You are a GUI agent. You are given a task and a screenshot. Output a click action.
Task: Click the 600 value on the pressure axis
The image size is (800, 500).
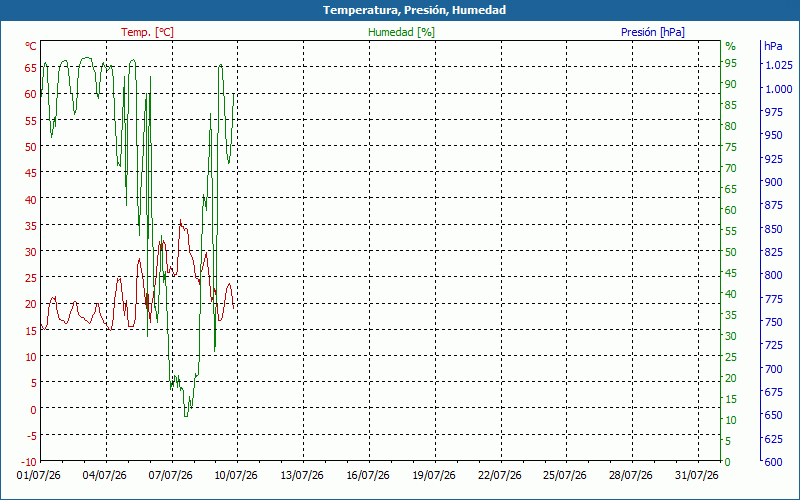[773, 462]
